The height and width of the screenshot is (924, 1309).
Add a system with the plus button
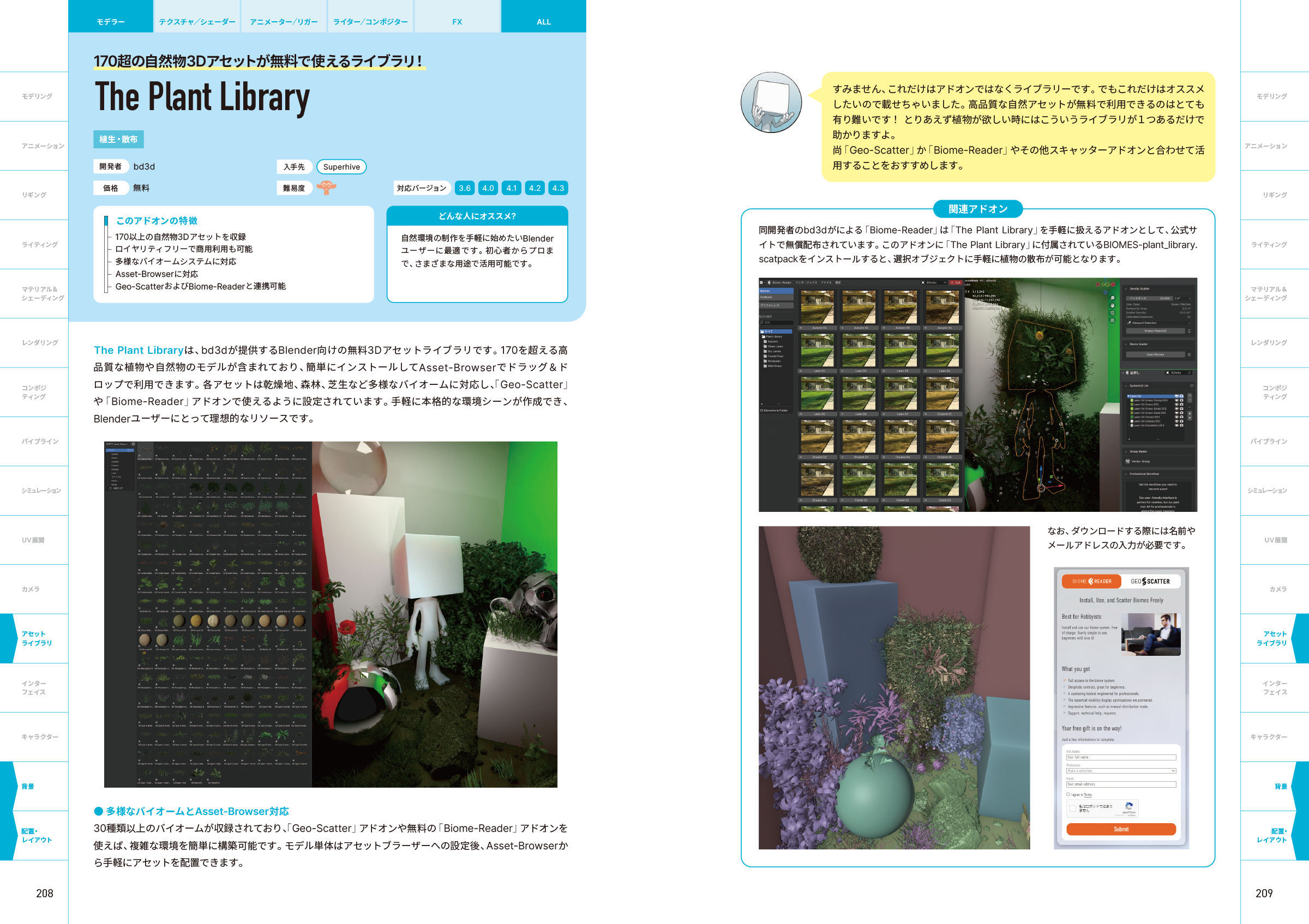tap(1190, 395)
